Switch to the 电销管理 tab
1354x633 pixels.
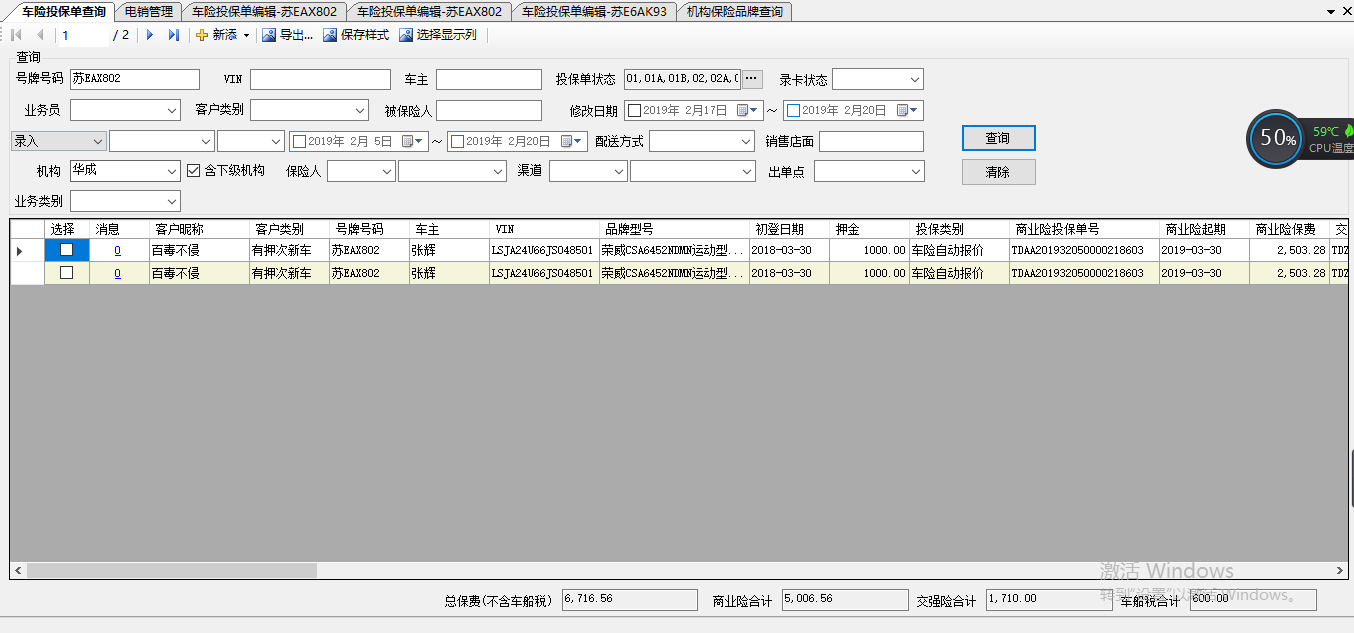coord(148,12)
